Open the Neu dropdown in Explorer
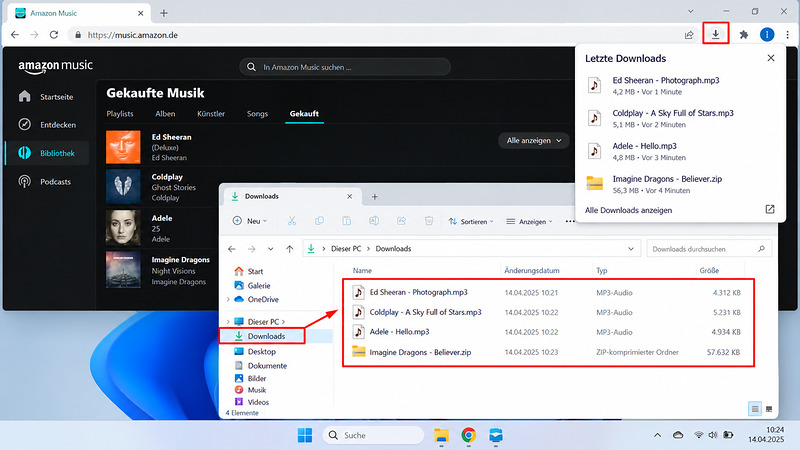Image resolution: width=800 pixels, height=450 pixels. [249, 221]
